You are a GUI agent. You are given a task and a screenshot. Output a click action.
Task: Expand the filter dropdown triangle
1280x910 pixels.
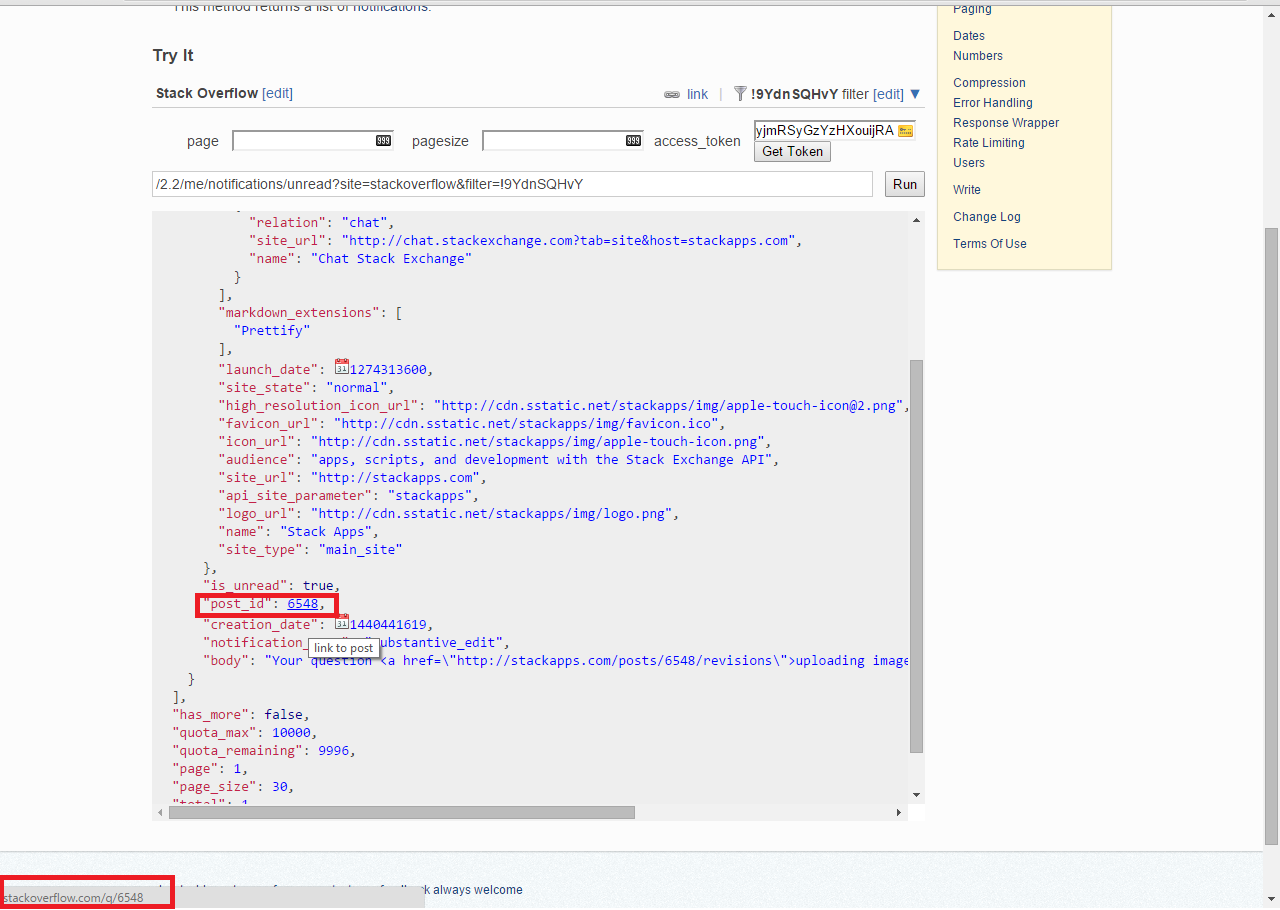click(x=915, y=94)
